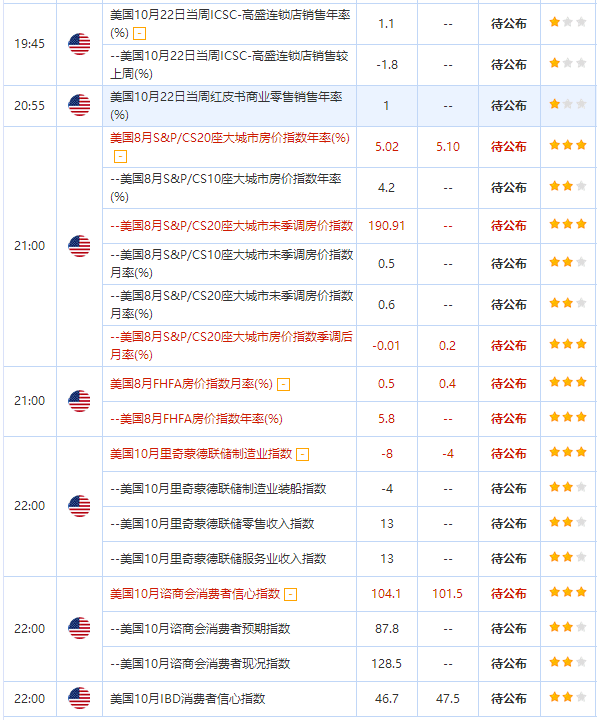
Task: Click the US flag icon at 20:55
Action: (79, 105)
